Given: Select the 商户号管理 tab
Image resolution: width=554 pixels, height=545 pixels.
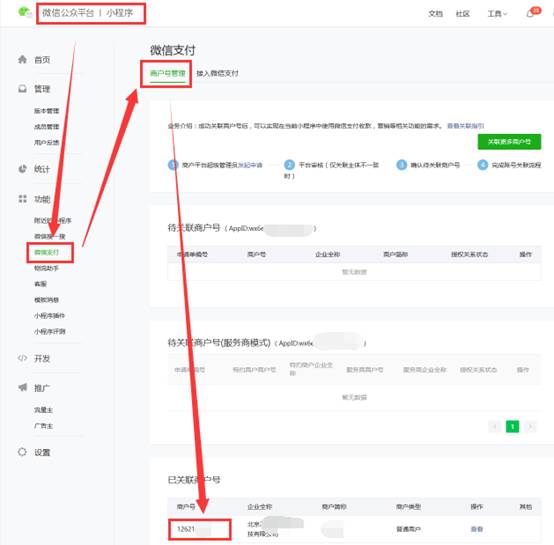Looking at the screenshot, I should click(167, 73).
